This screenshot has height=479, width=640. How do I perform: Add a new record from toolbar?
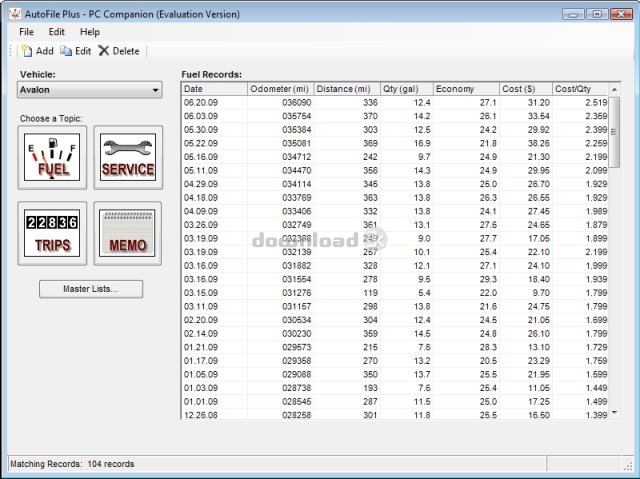[38, 51]
